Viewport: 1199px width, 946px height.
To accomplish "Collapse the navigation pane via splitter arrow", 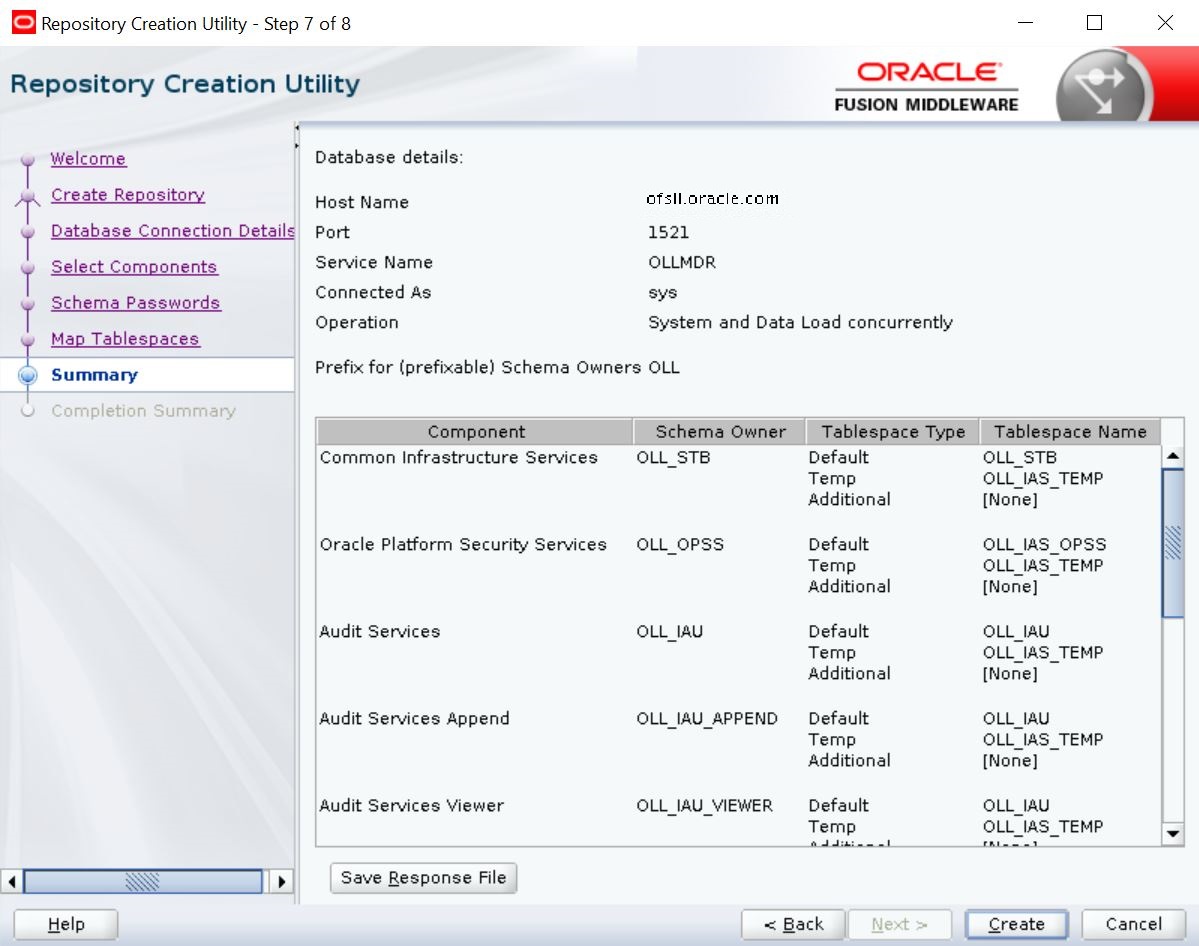I will pos(296,128).
